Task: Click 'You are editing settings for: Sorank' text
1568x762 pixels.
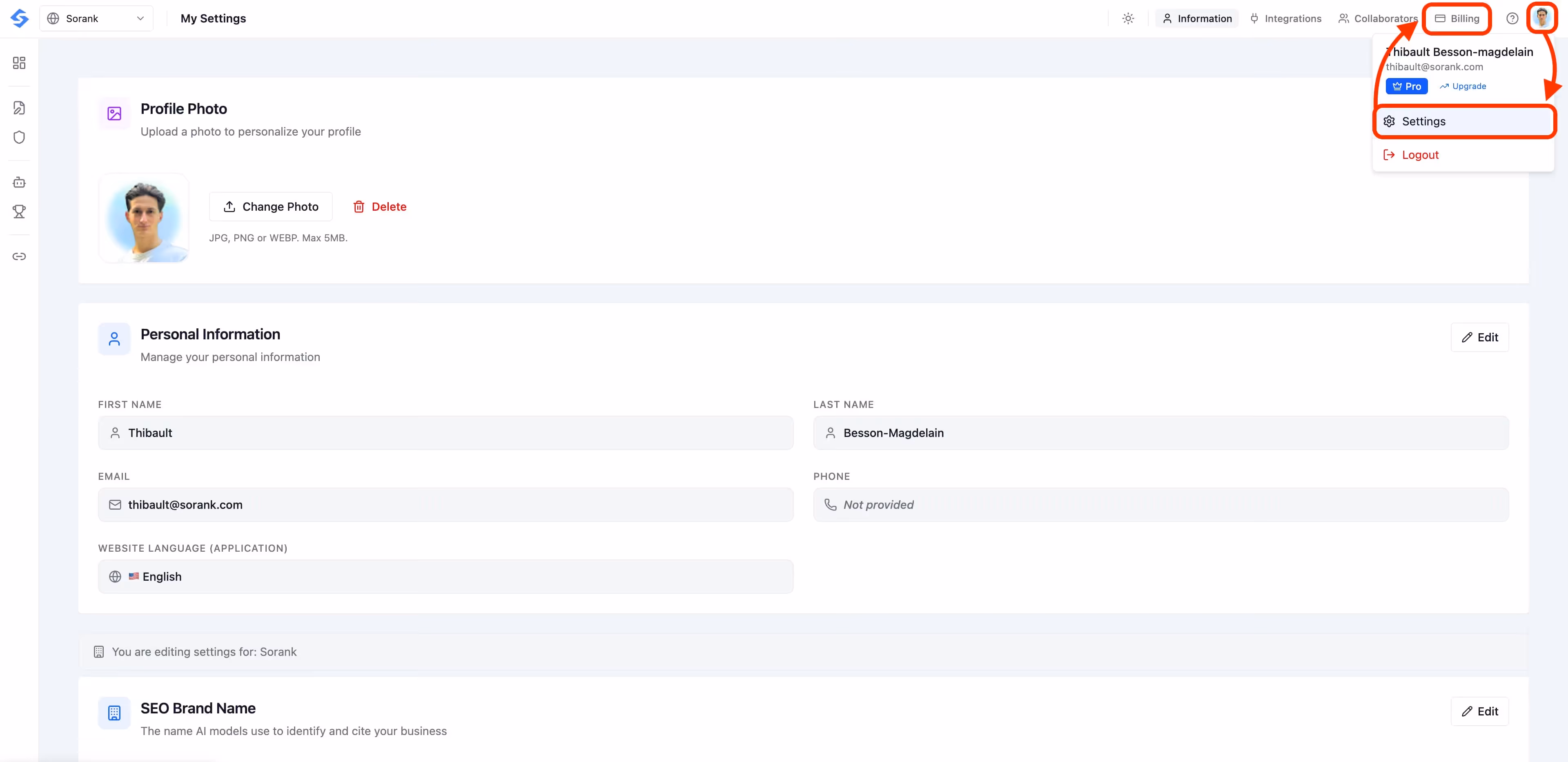Action: pos(204,652)
